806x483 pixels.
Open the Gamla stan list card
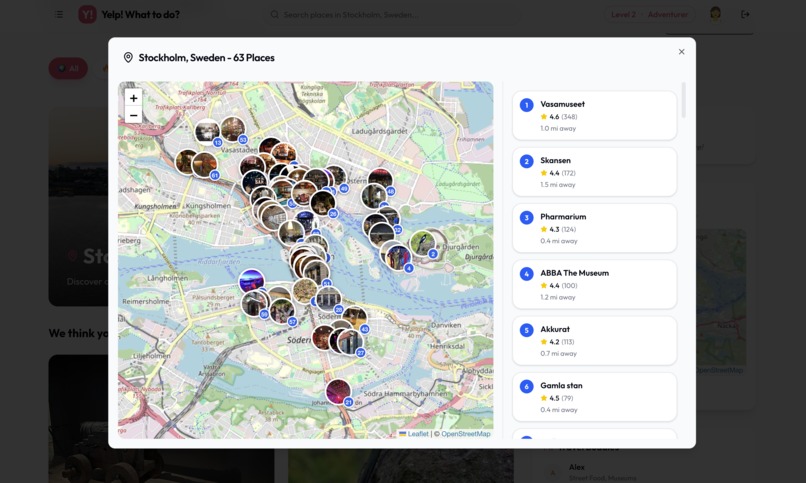click(594, 397)
